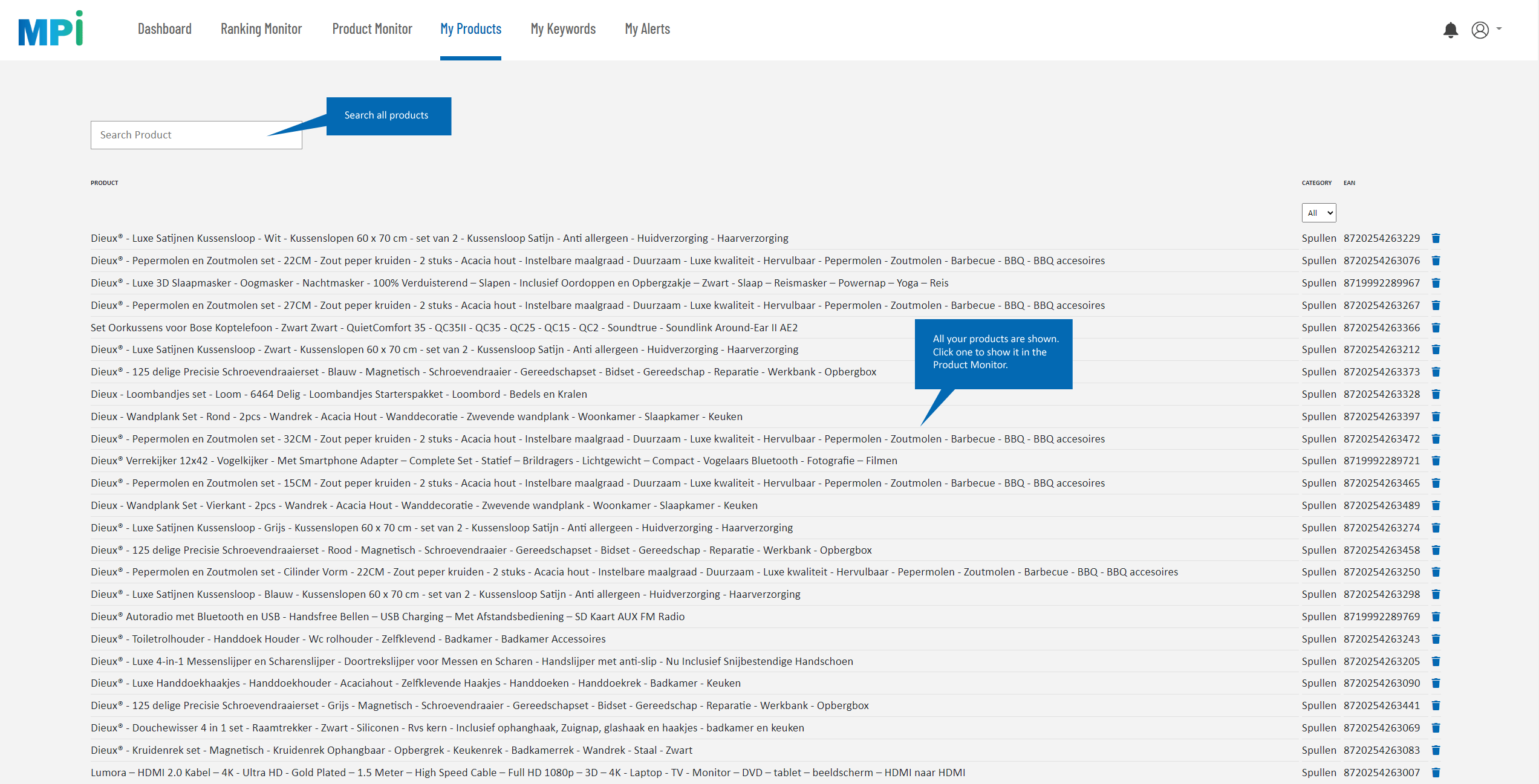
Task: Delete the Lumora HDMI 2.0 Kabel product
Action: tap(1436, 773)
